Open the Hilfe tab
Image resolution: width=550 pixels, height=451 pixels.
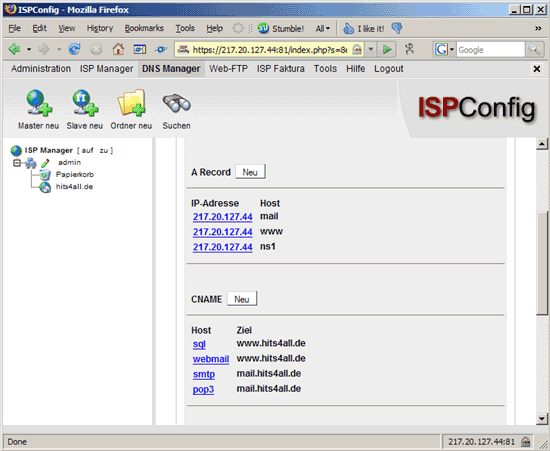[x=356, y=69]
